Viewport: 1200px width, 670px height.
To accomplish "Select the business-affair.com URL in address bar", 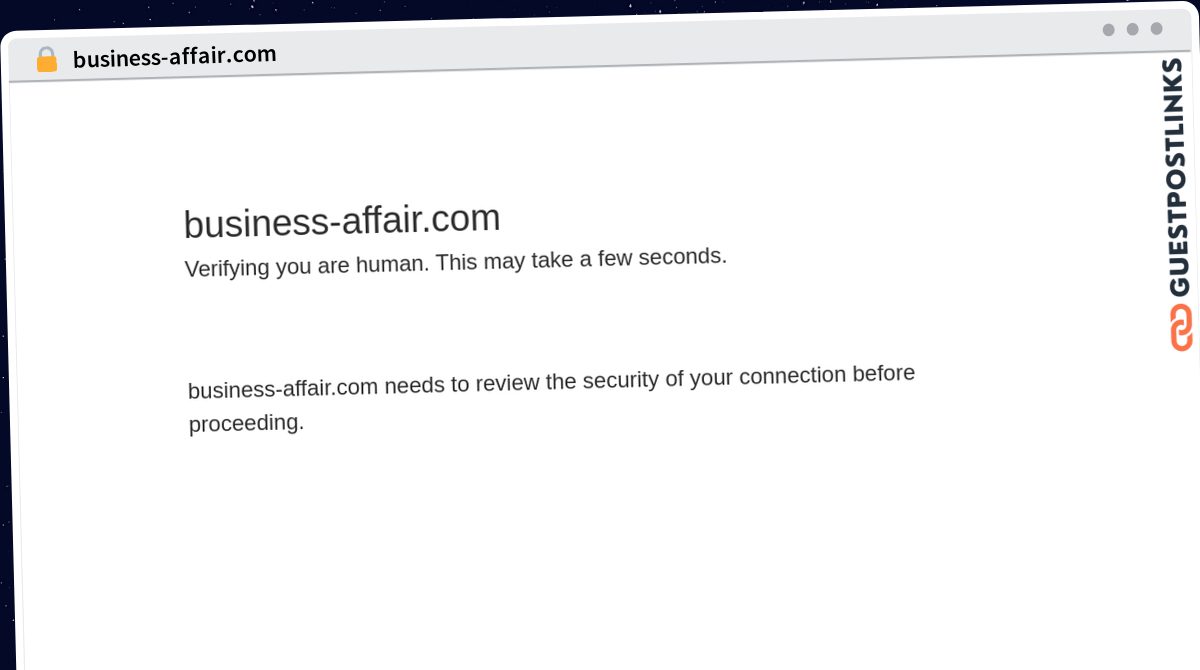I will [x=174, y=57].
